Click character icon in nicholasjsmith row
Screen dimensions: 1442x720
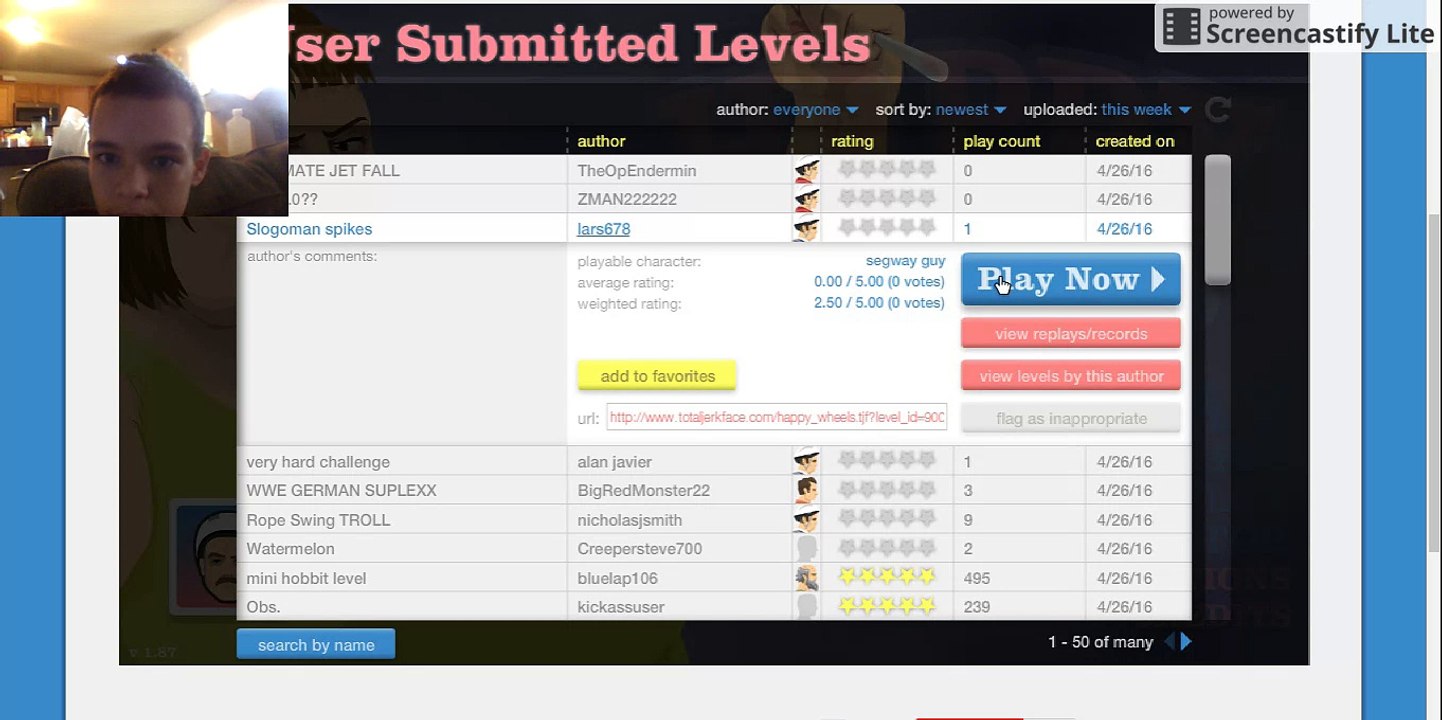[806, 519]
